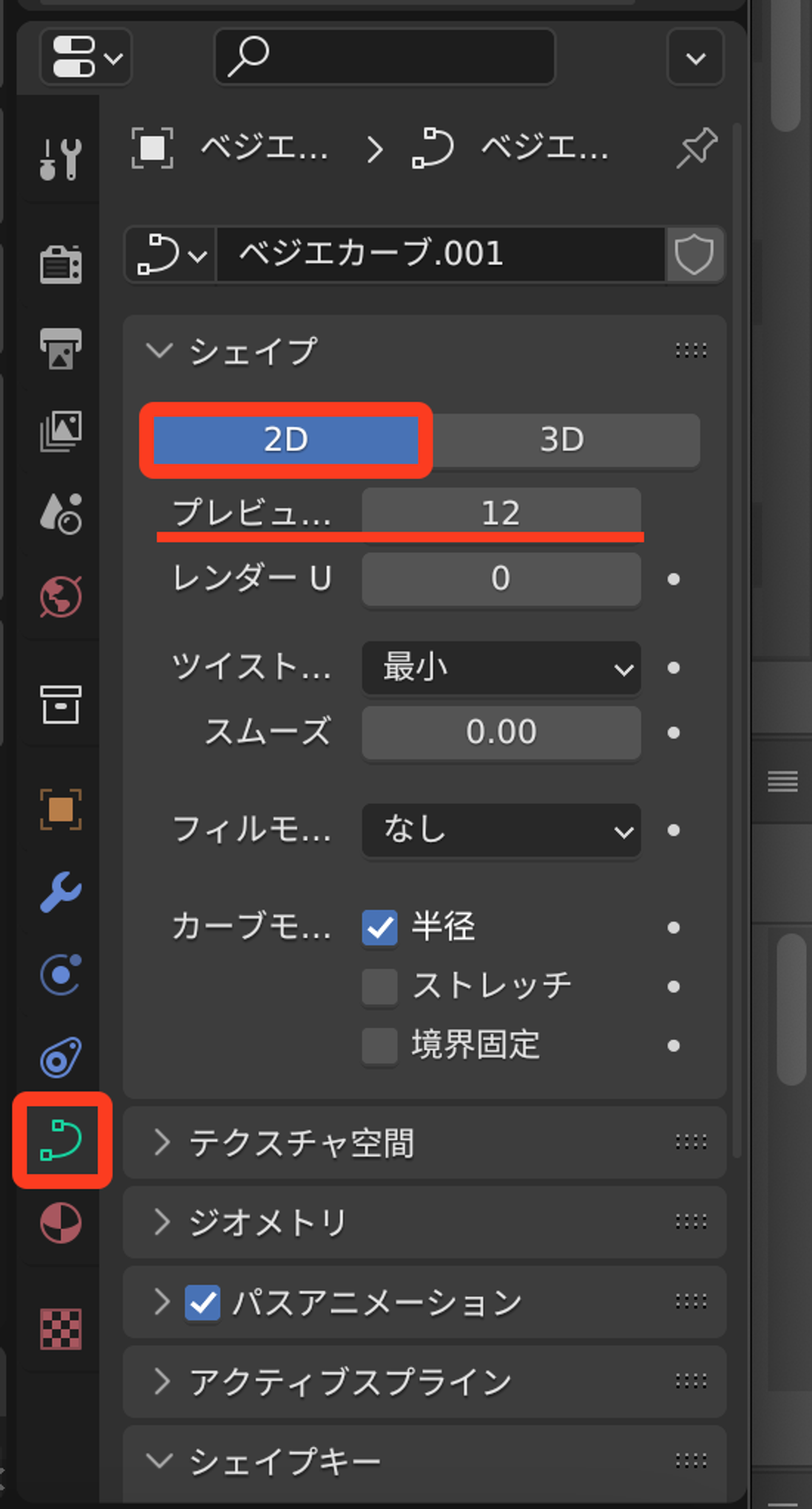Click the テクスチャ空間 panel drag grip
The width and height of the screenshot is (812, 1509).
point(691,1143)
